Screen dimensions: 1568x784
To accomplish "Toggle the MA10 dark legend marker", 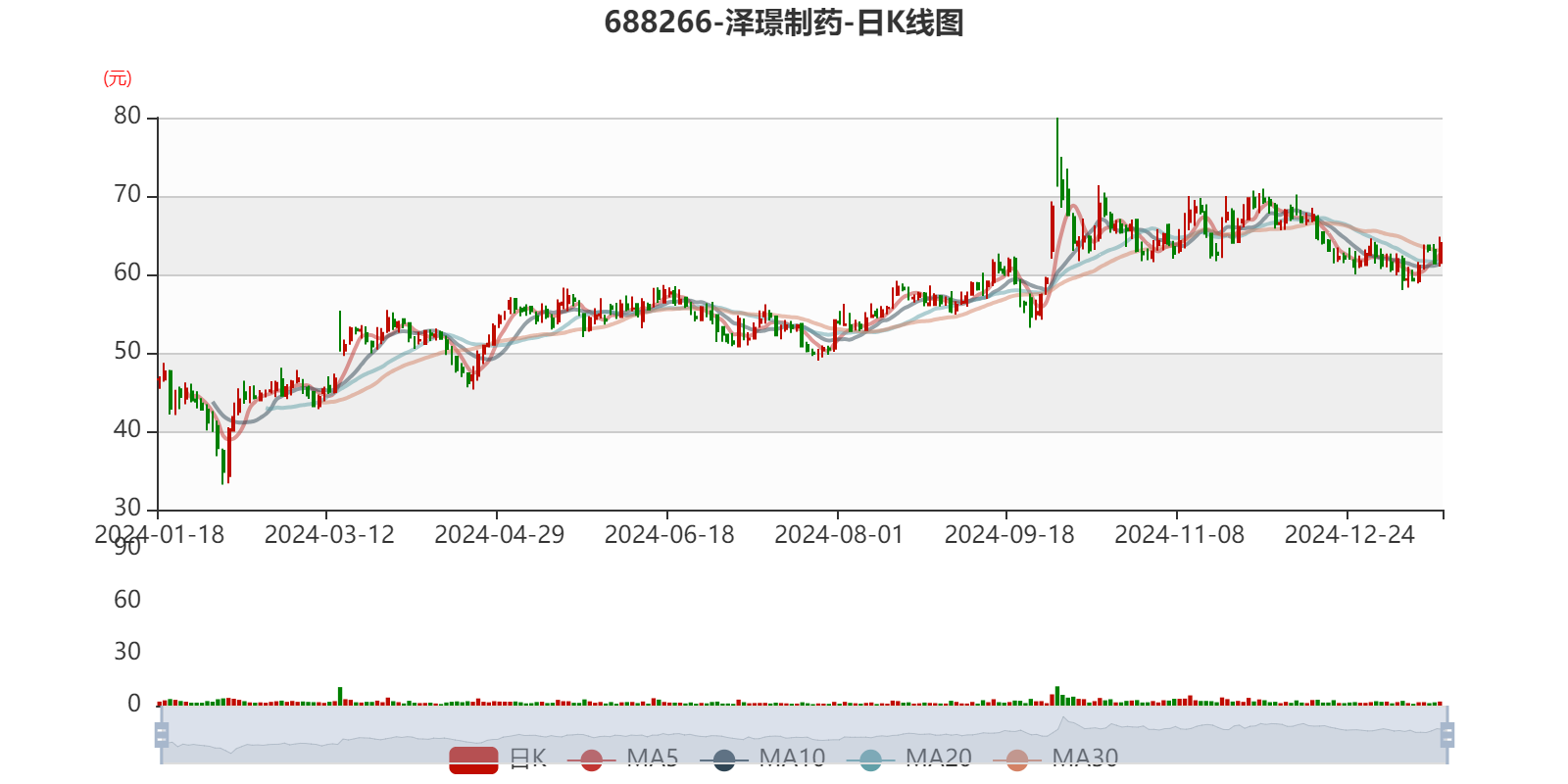I will tap(724, 759).
